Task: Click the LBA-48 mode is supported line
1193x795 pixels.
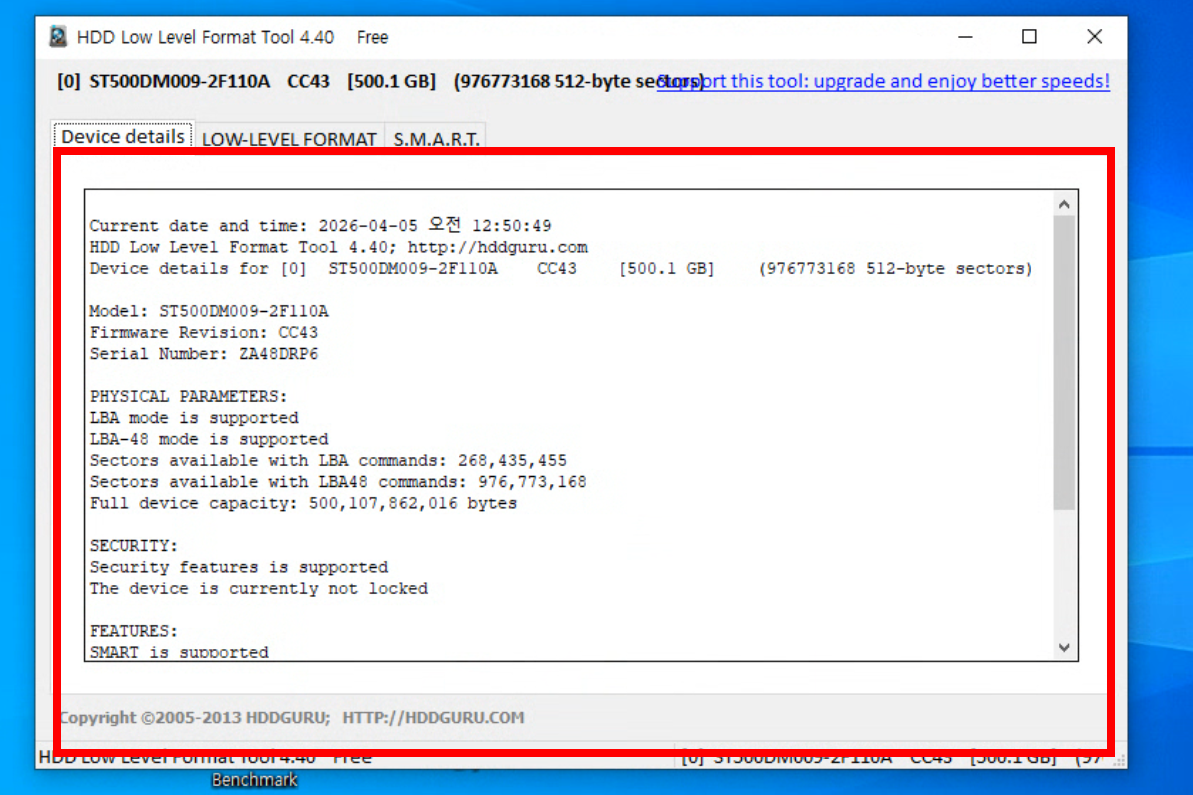Action: coord(209,439)
